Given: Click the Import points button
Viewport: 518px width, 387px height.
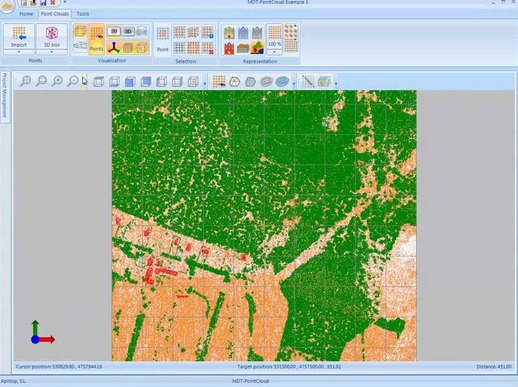Looking at the screenshot, I should (x=19, y=36).
